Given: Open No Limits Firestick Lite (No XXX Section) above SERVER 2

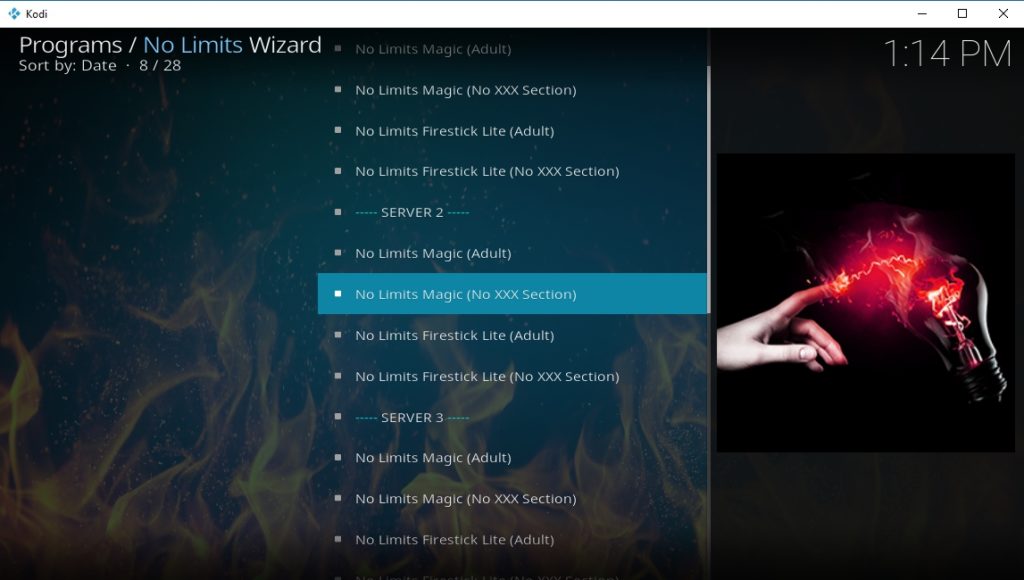Looking at the screenshot, I should coord(512,171).
